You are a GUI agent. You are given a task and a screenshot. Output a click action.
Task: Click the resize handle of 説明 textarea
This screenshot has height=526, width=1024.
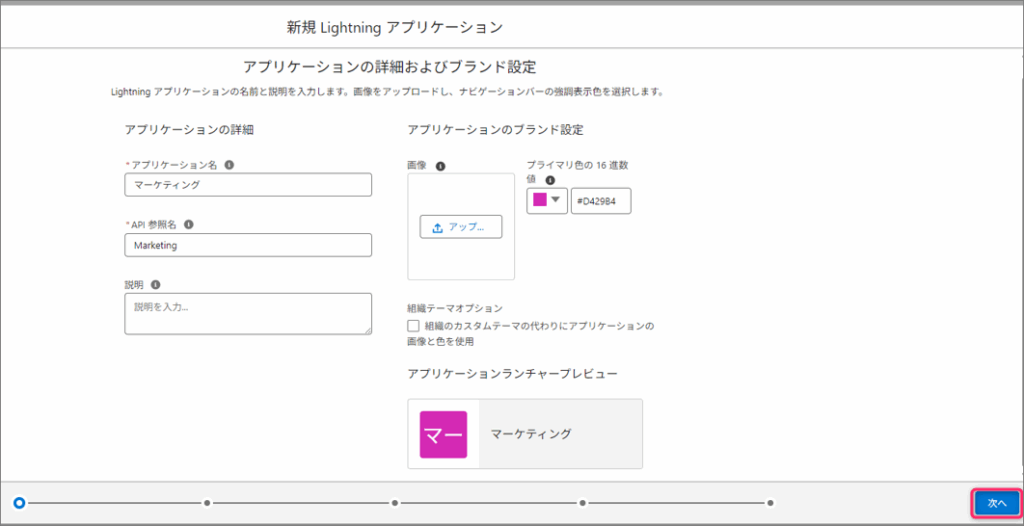[x=367, y=329]
